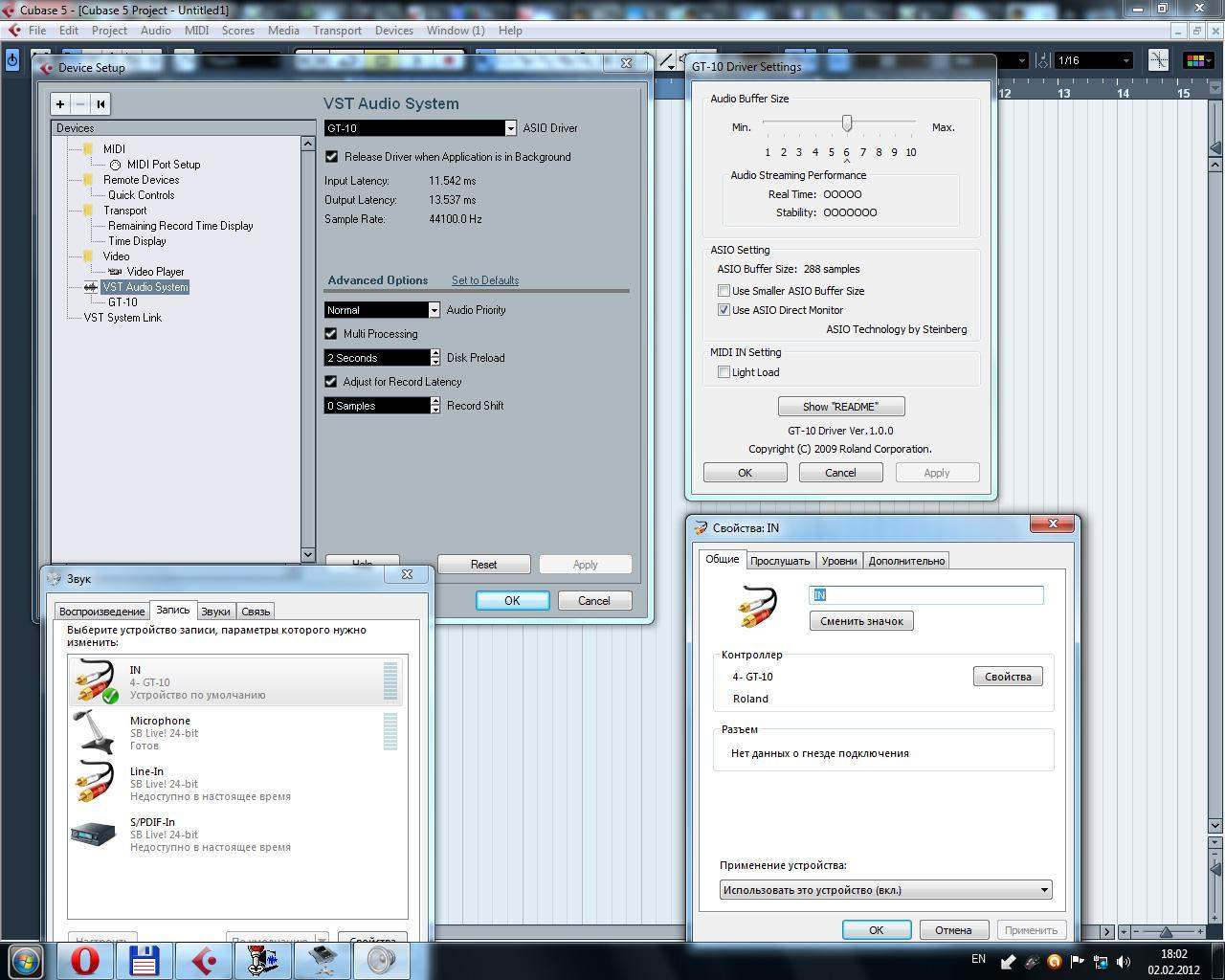Switch to the Уровни tab
The image size is (1225, 980).
pyautogui.click(x=838, y=561)
